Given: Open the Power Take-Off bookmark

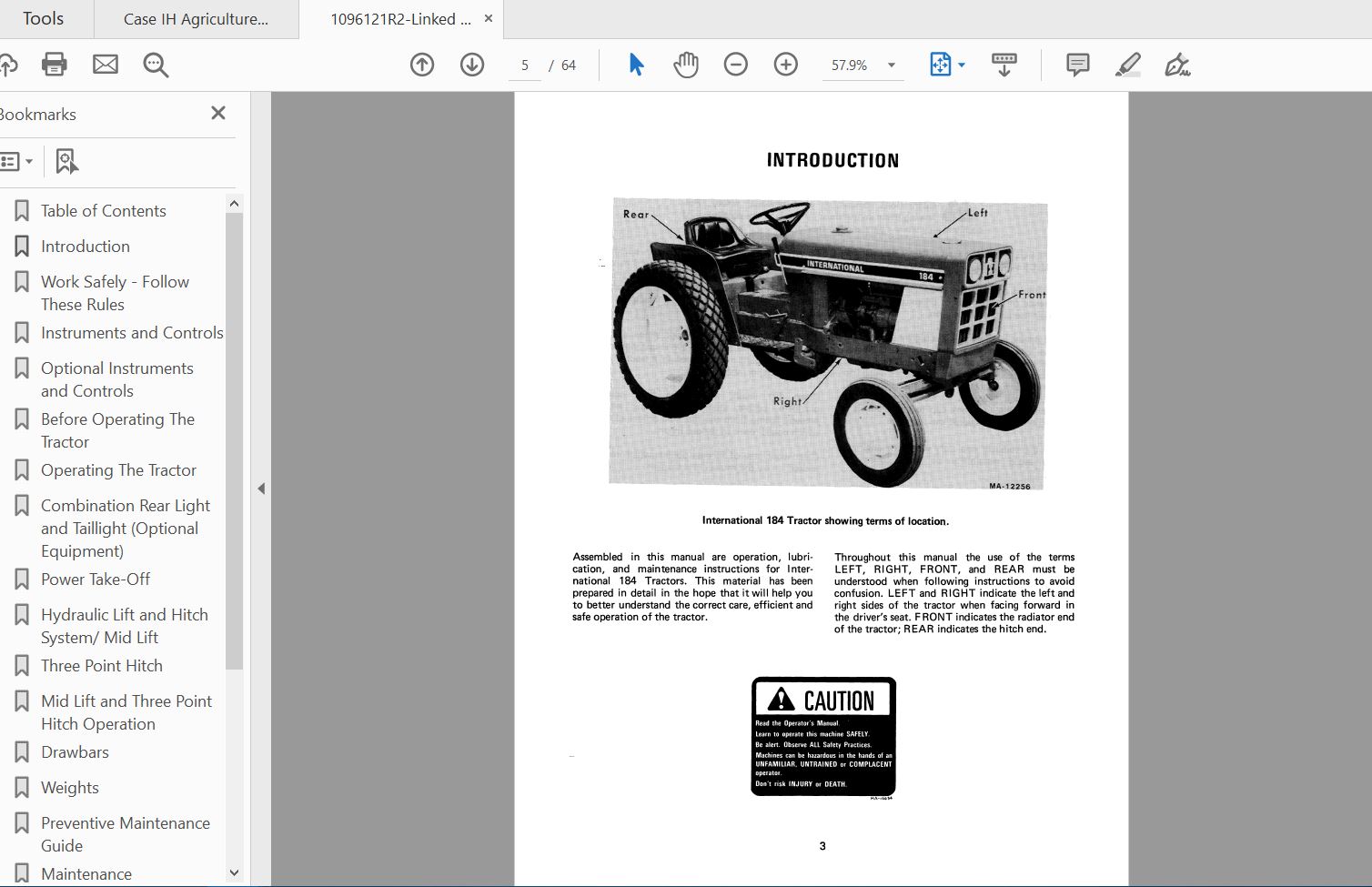Looking at the screenshot, I should point(96,580).
